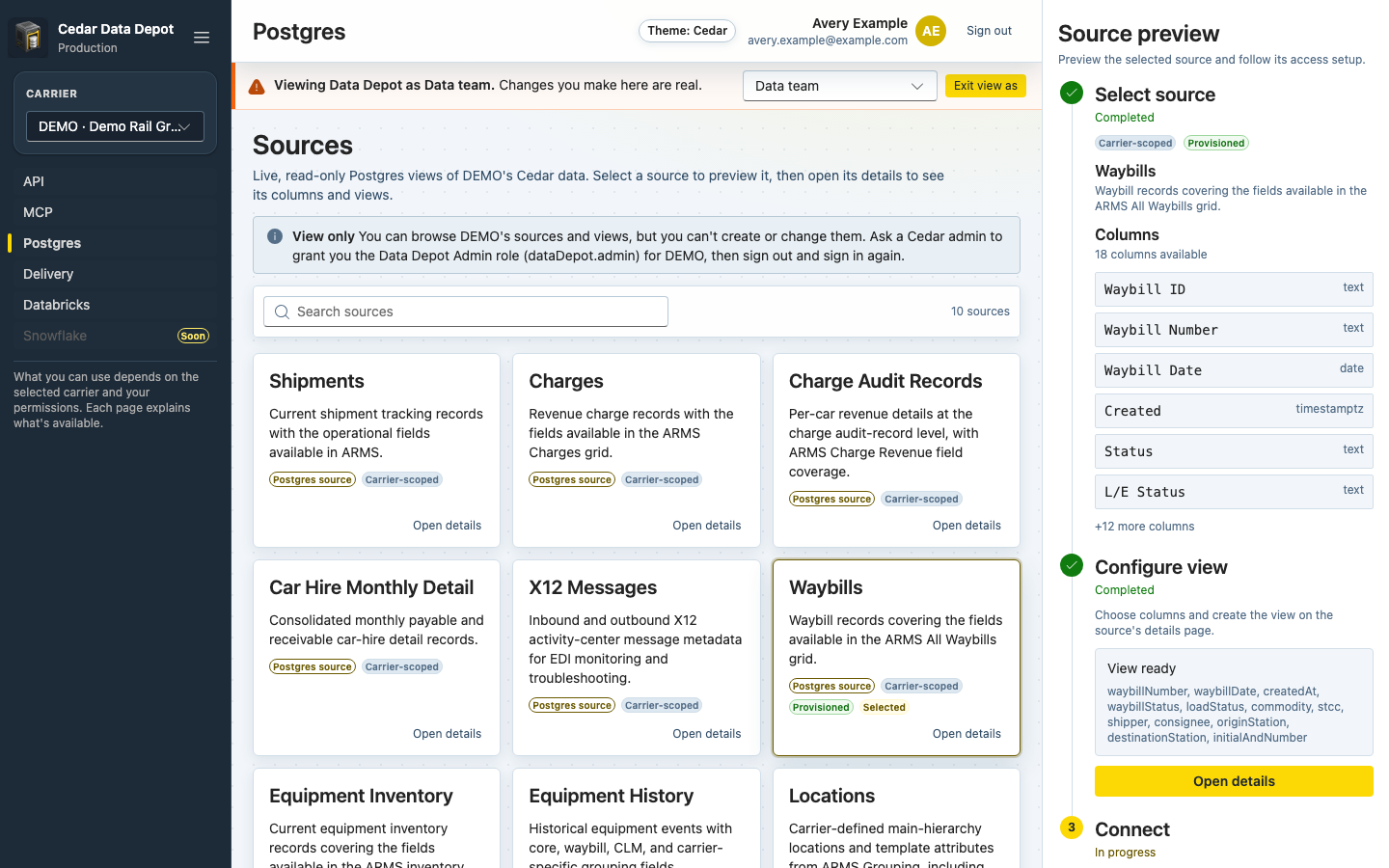This screenshot has width=1389, height=868.
Task: Focus the Search sources field
Action: tap(466, 312)
